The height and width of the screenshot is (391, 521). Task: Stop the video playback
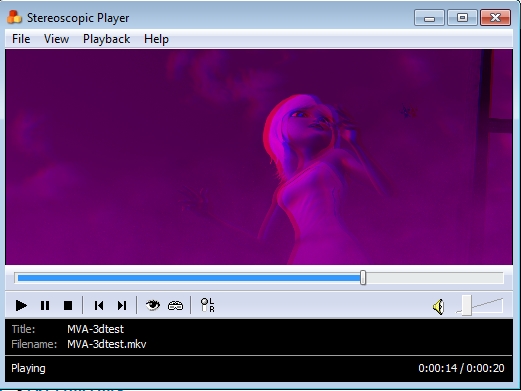coord(68,305)
